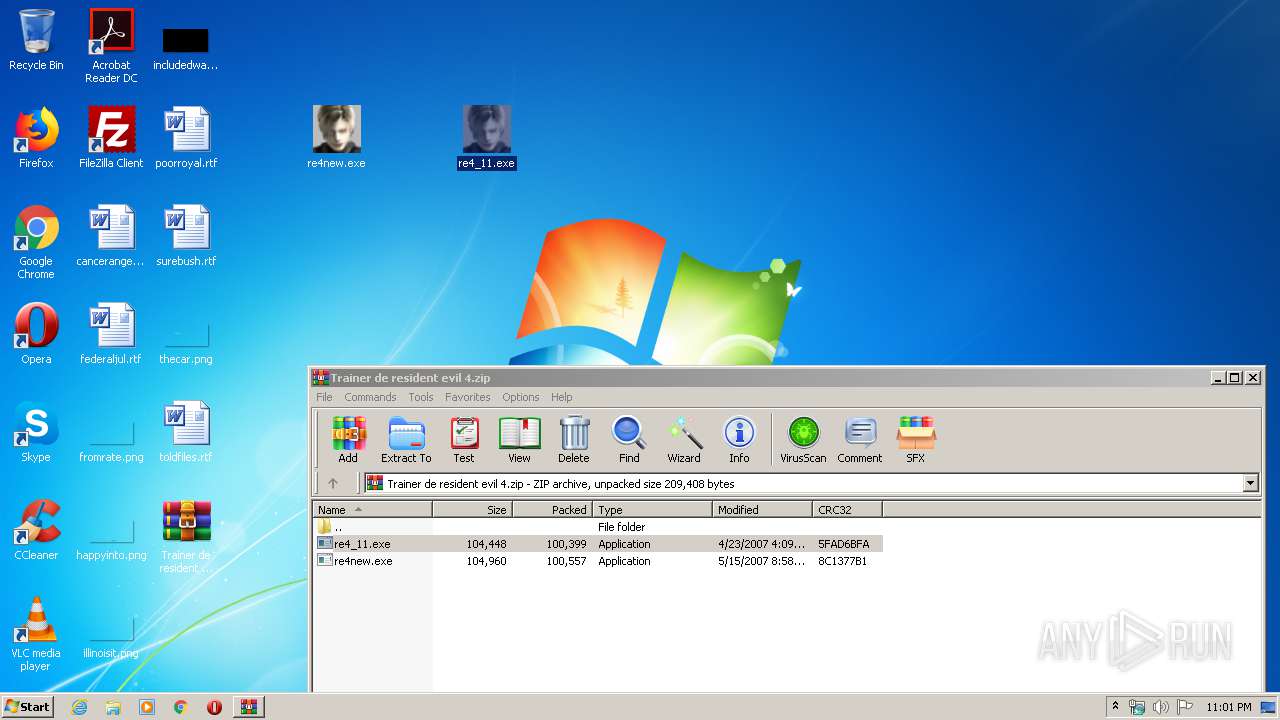1280x720 pixels.
Task: Sort files by Type column
Action: (652, 510)
